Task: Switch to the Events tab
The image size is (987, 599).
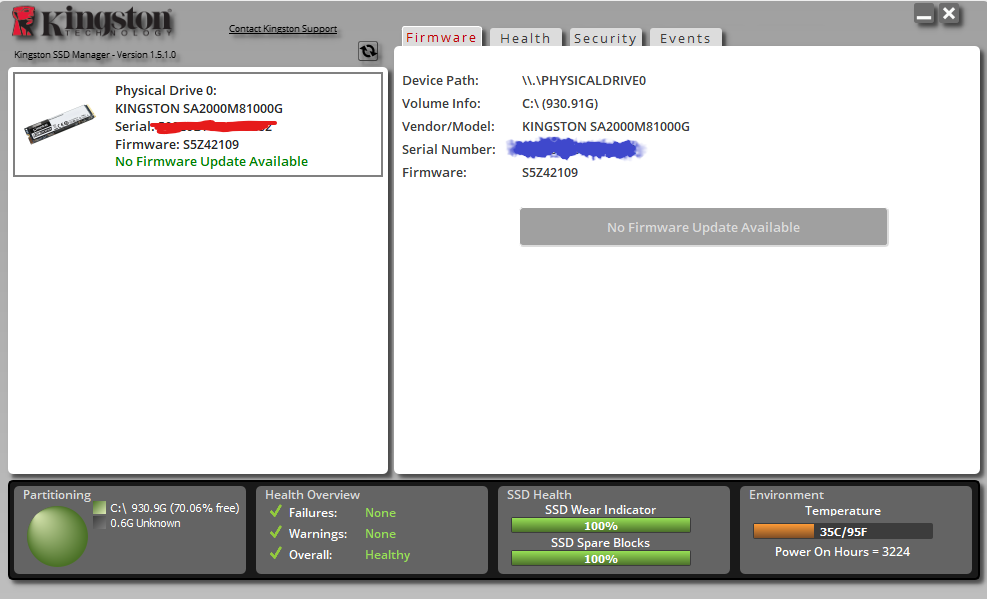Action: [685, 38]
